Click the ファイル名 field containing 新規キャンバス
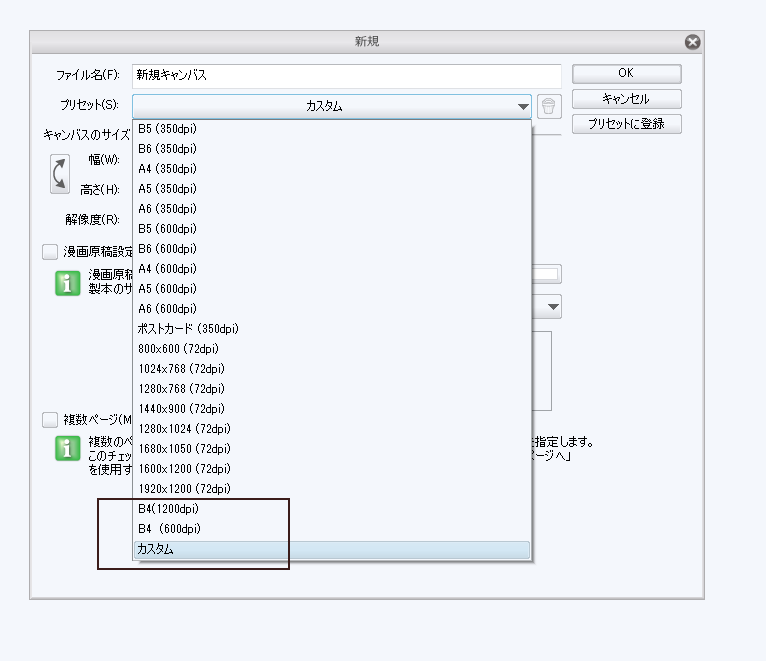Screen dimensions: 766x661 tap(346, 76)
